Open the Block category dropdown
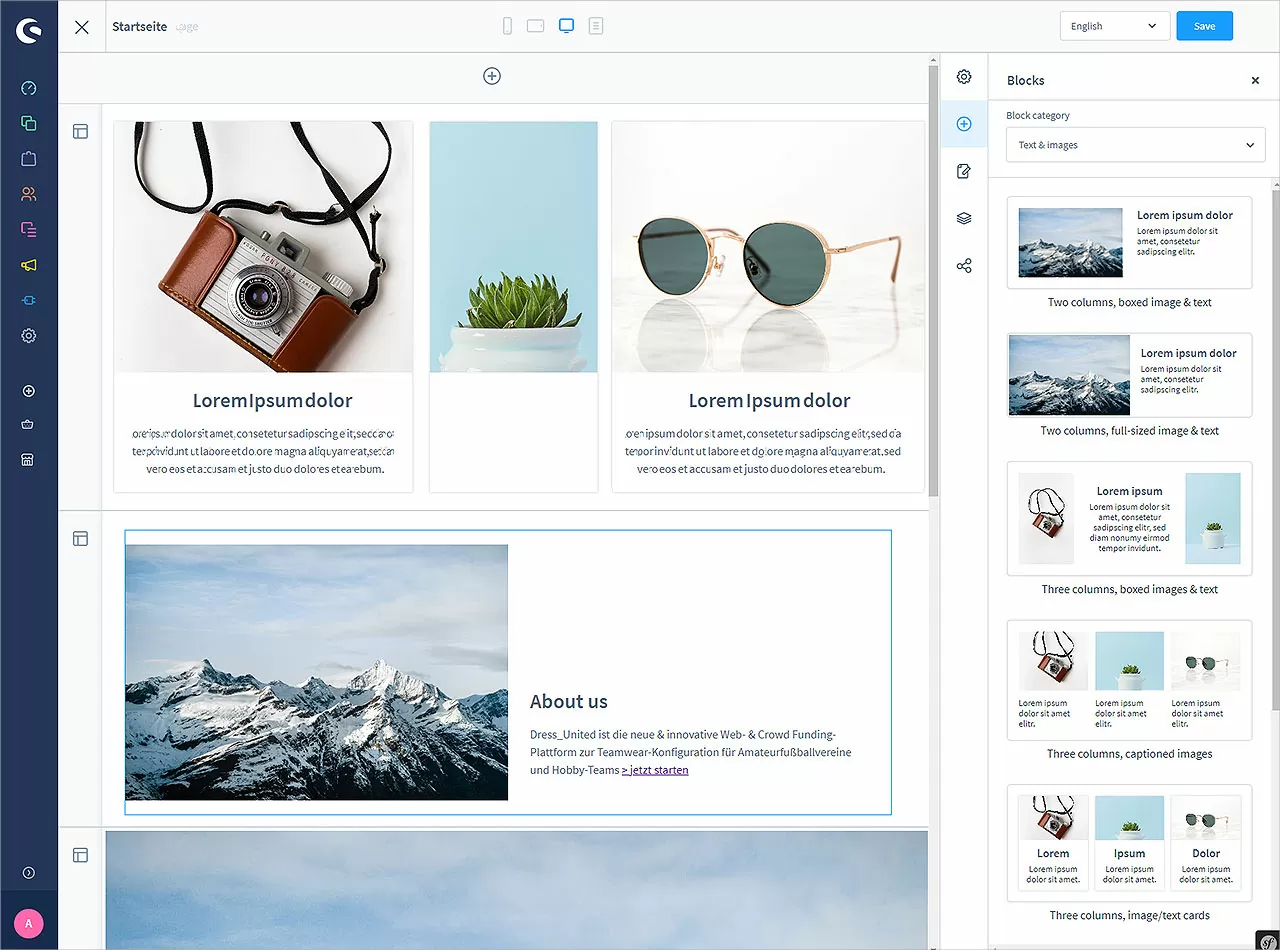 click(1135, 144)
